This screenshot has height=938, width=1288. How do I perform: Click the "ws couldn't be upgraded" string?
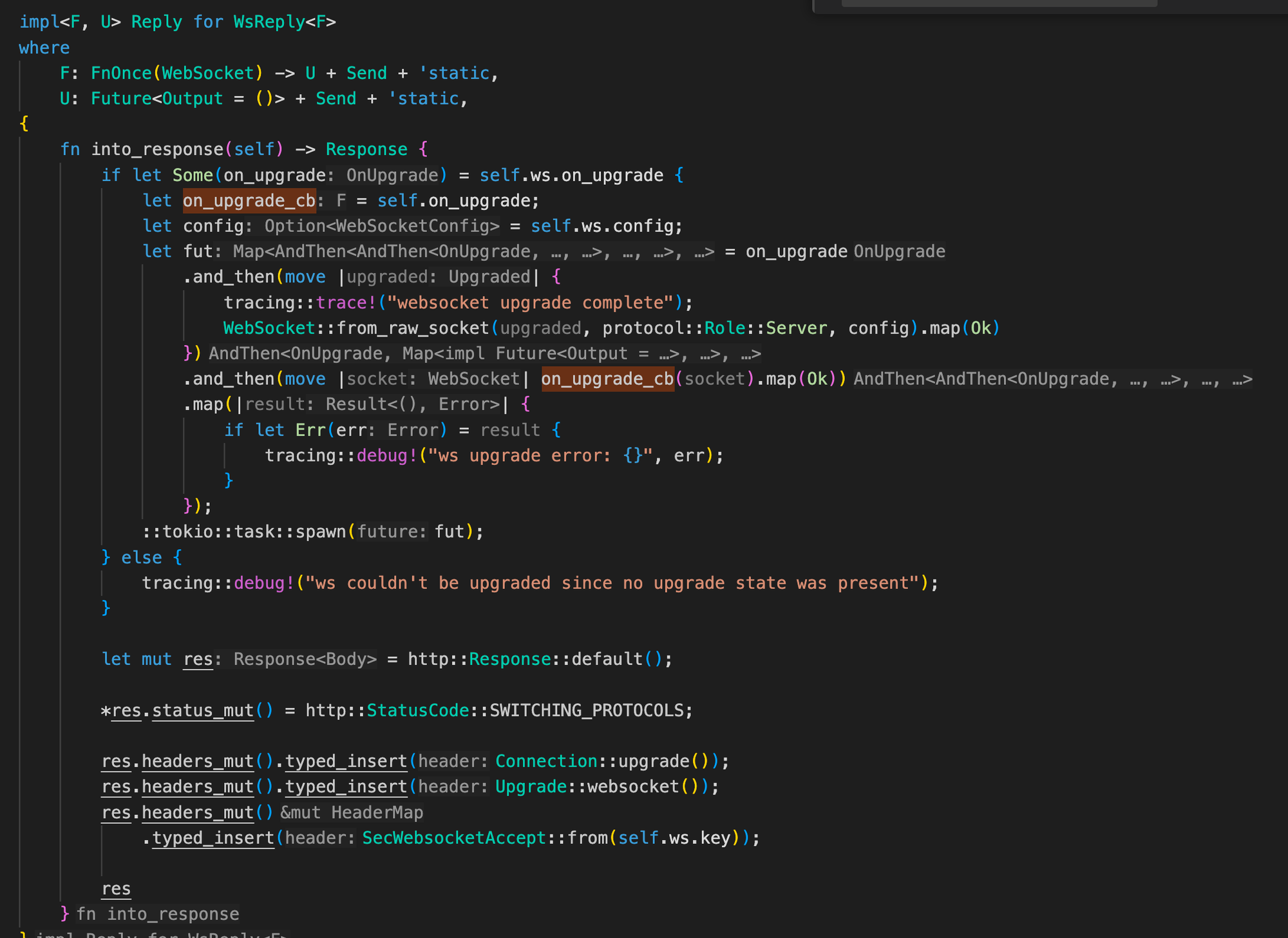coord(612,583)
